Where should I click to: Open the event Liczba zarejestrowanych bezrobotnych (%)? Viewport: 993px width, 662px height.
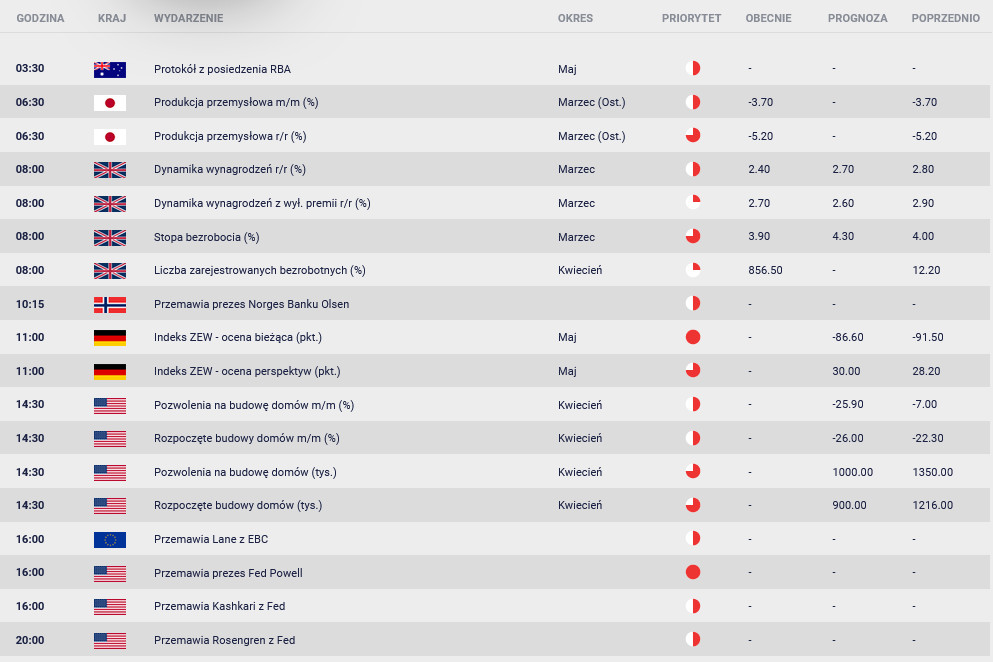pyautogui.click(x=260, y=271)
